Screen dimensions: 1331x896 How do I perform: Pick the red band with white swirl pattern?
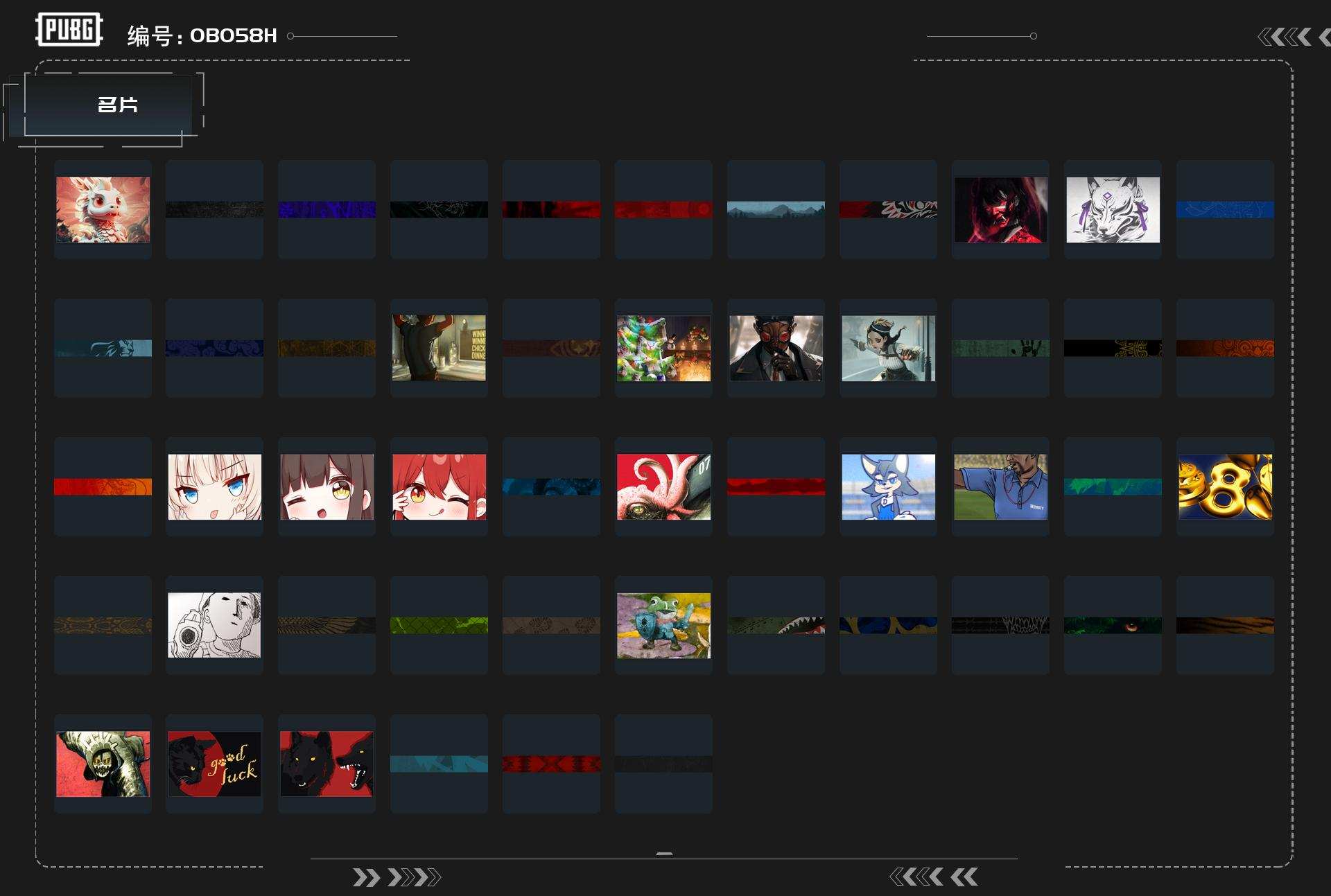(x=889, y=209)
